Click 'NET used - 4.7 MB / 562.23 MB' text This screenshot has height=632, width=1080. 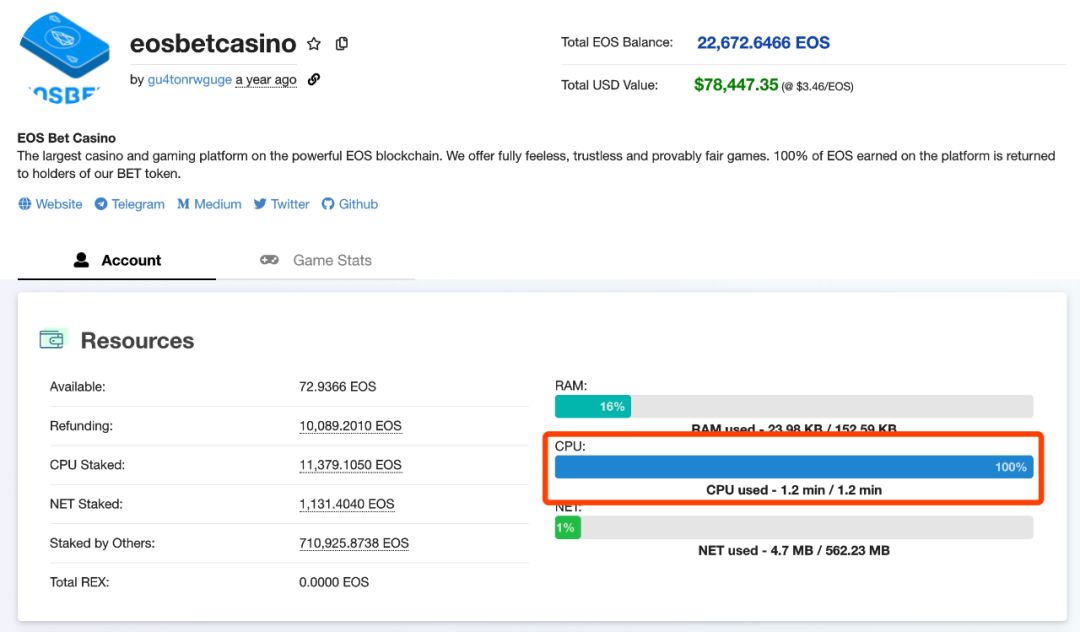tap(793, 551)
